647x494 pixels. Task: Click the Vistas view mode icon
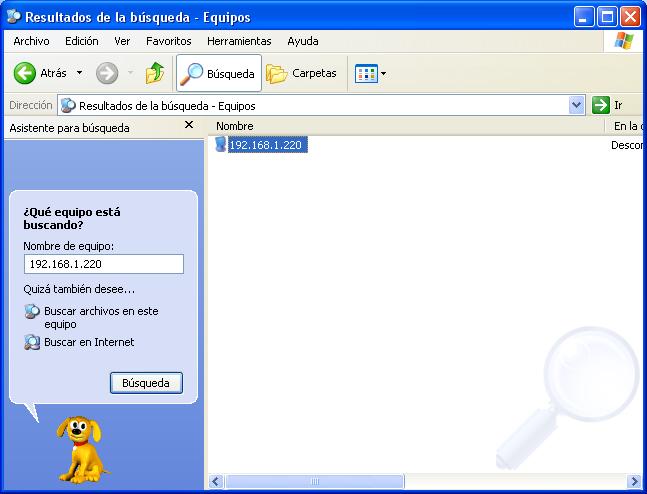coord(366,73)
